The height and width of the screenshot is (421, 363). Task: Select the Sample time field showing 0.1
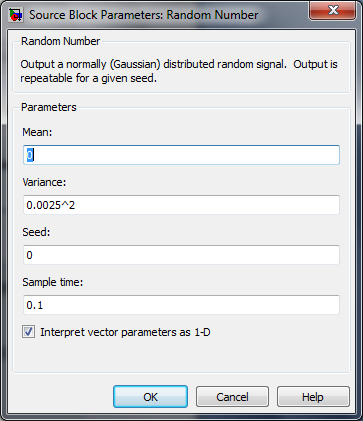181,305
